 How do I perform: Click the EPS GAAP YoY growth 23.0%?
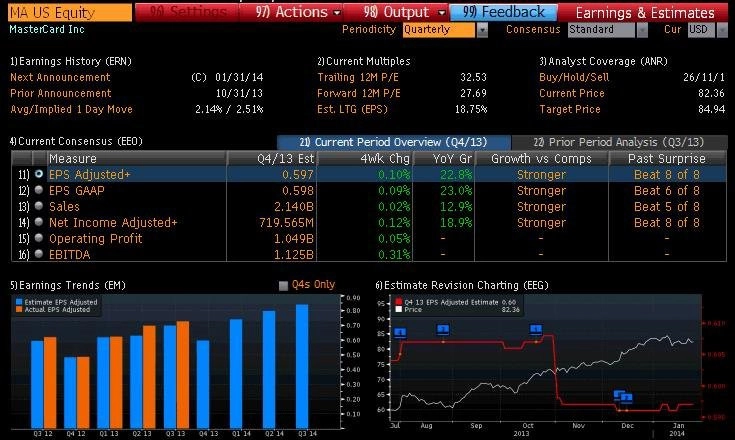pos(456,191)
